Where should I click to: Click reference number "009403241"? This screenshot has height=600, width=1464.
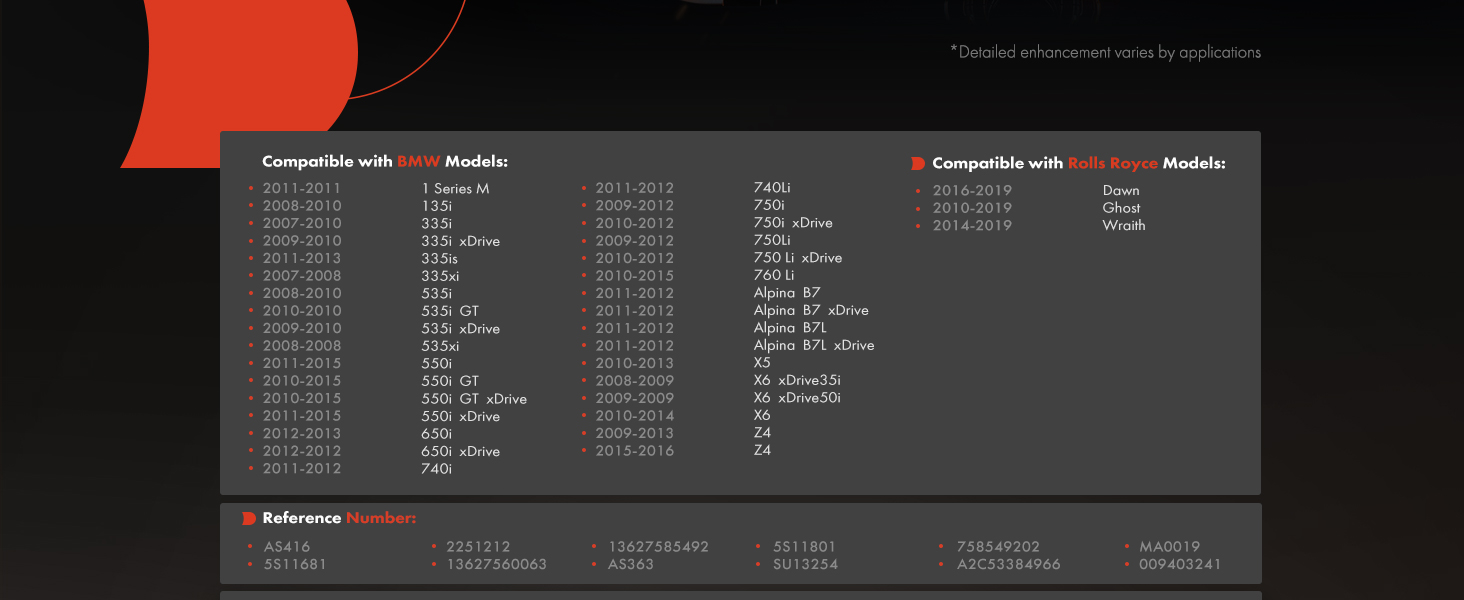coord(1180,564)
